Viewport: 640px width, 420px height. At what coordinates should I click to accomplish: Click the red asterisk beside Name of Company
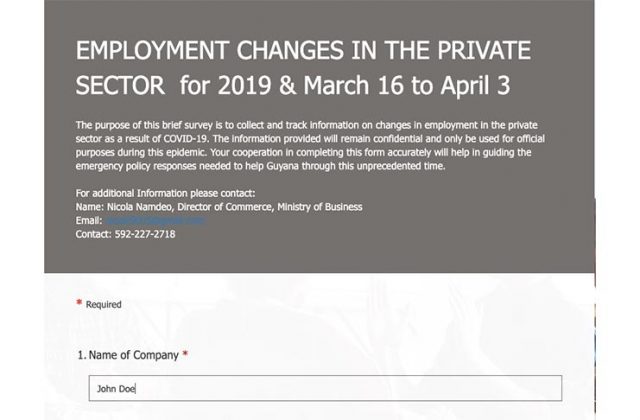pos(185,353)
